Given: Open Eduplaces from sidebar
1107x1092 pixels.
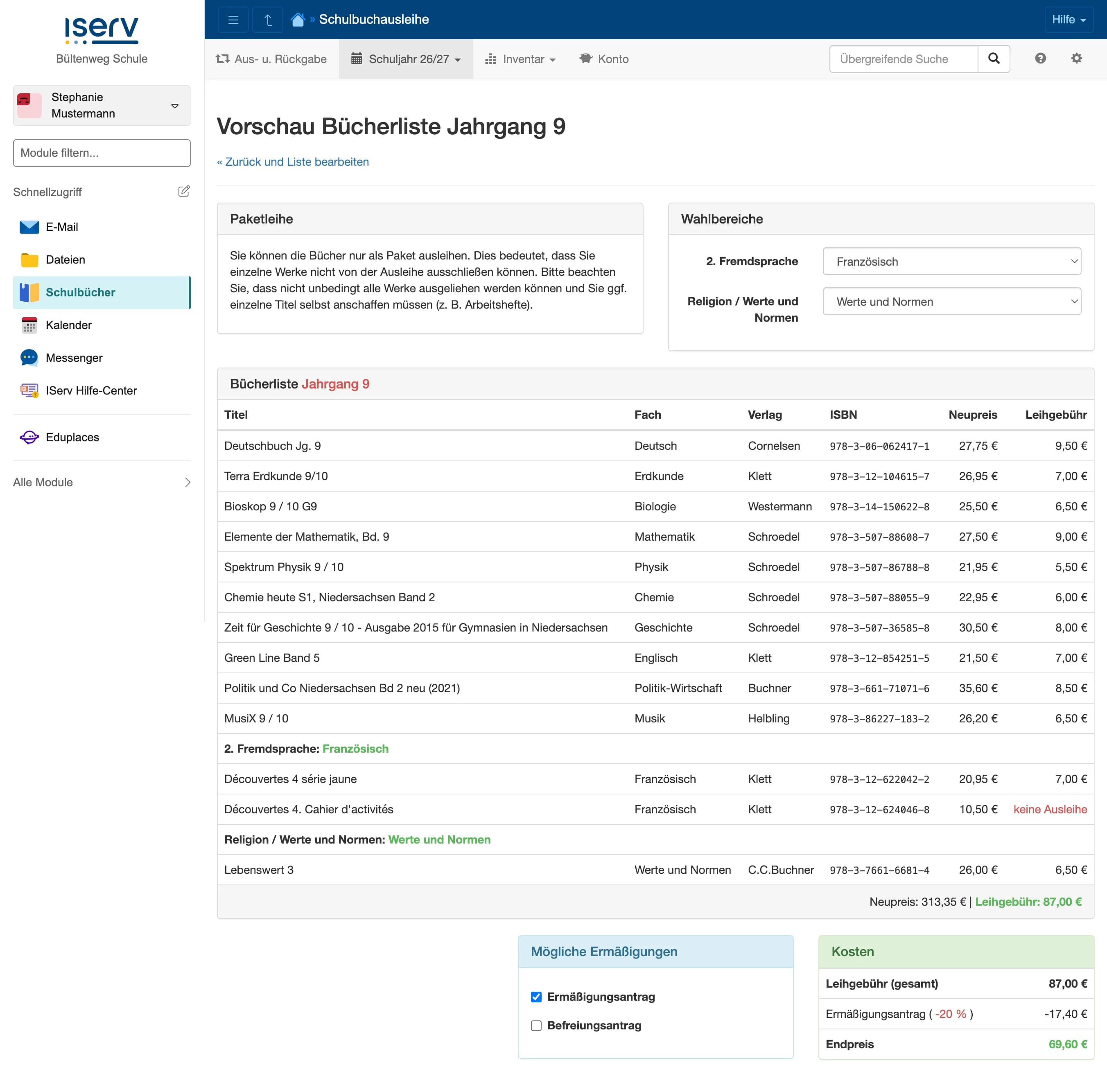Looking at the screenshot, I should [72, 437].
